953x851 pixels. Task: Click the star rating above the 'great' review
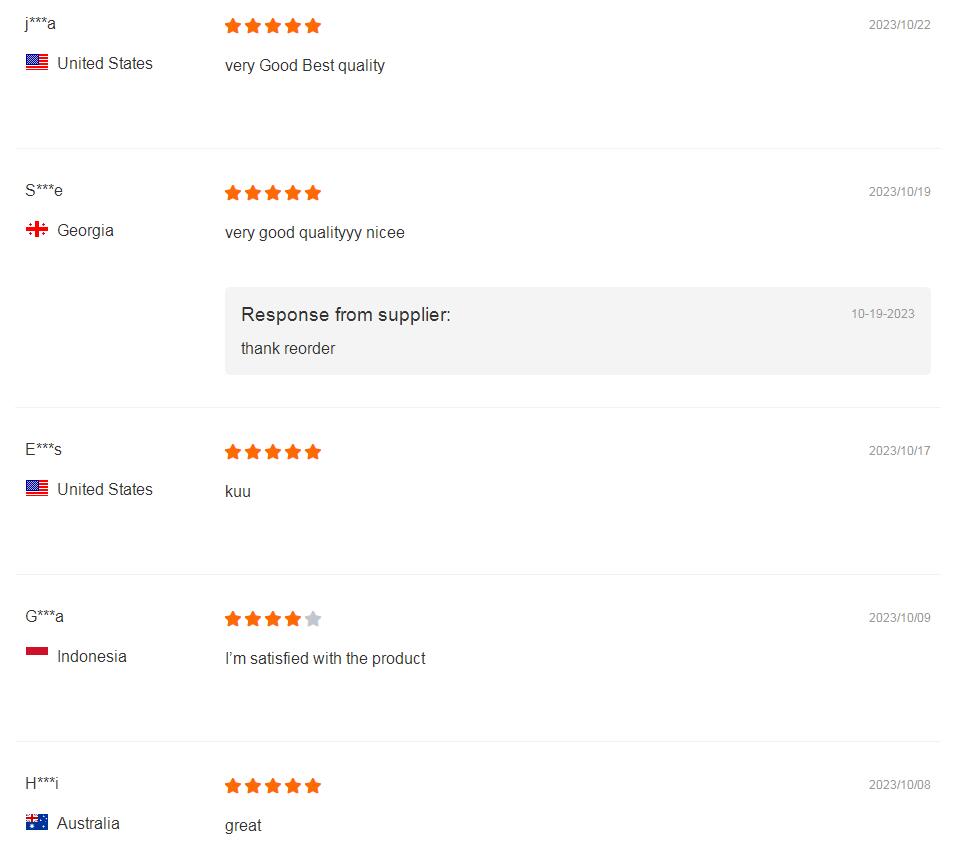click(x=273, y=786)
